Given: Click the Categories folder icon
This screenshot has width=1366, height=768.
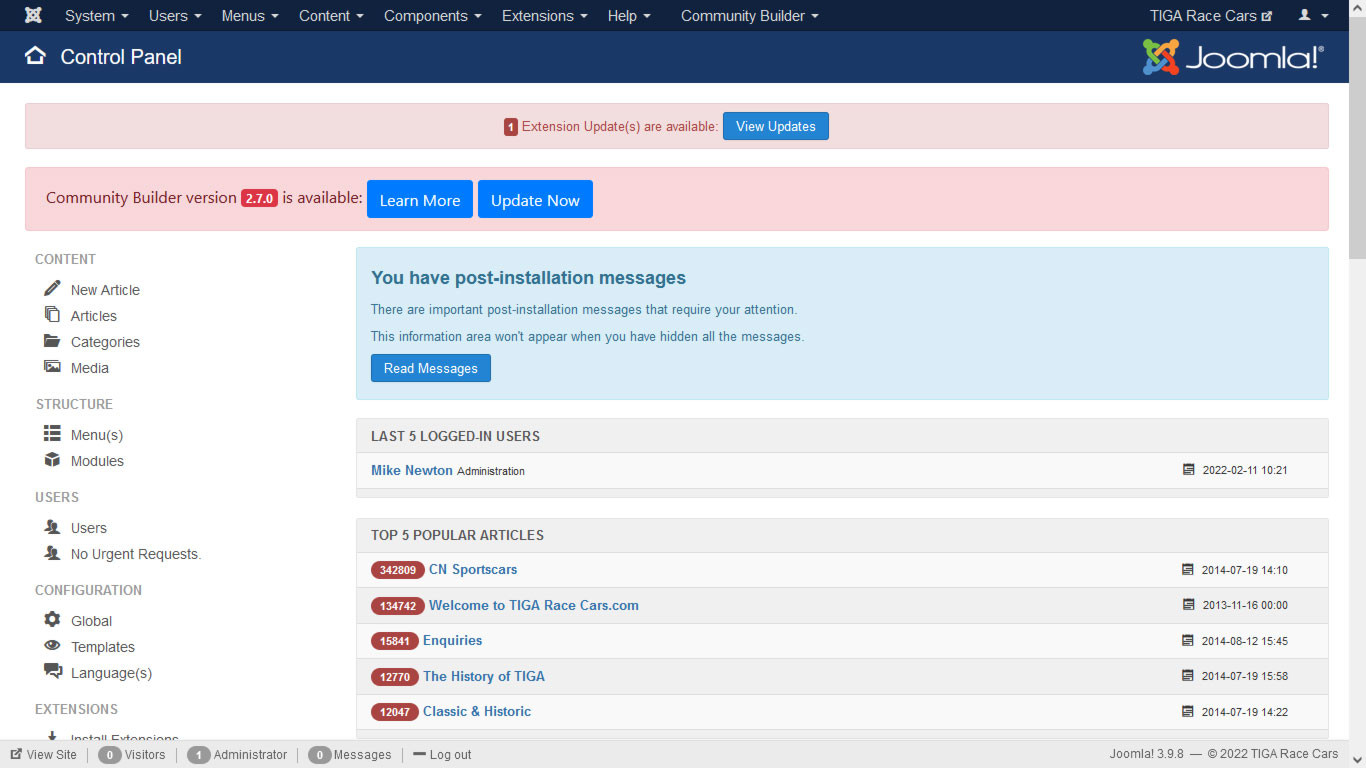Looking at the screenshot, I should [52, 341].
